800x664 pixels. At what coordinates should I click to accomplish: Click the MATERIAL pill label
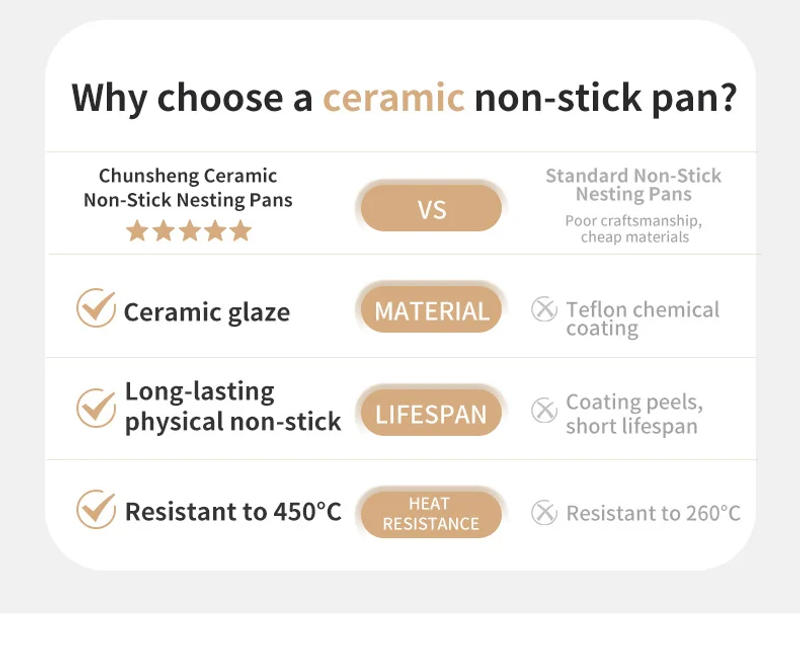pyautogui.click(x=431, y=311)
